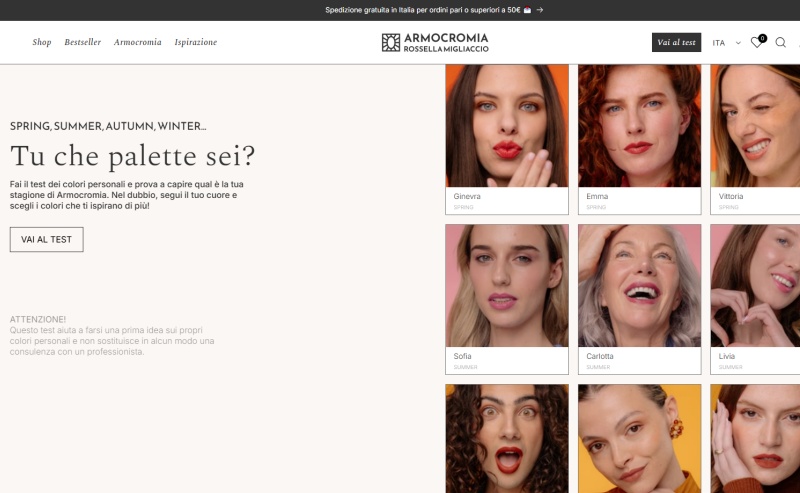Screen dimensions: 800x493
Task: Open the Shop menu
Action: point(42,42)
